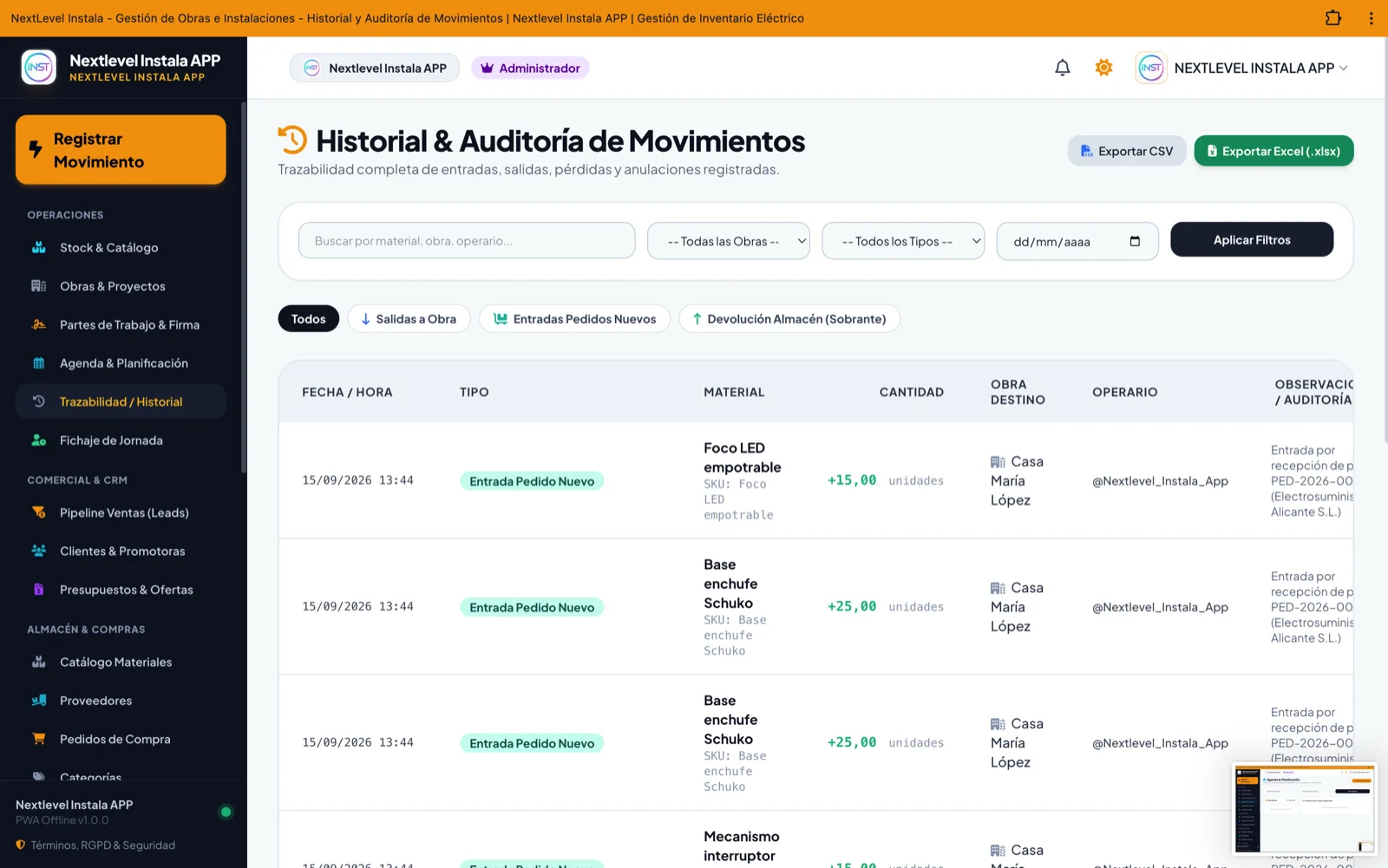Click the Stock & Catálogo icon
The image size is (1388, 868).
pyautogui.click(x=39, y=248)
